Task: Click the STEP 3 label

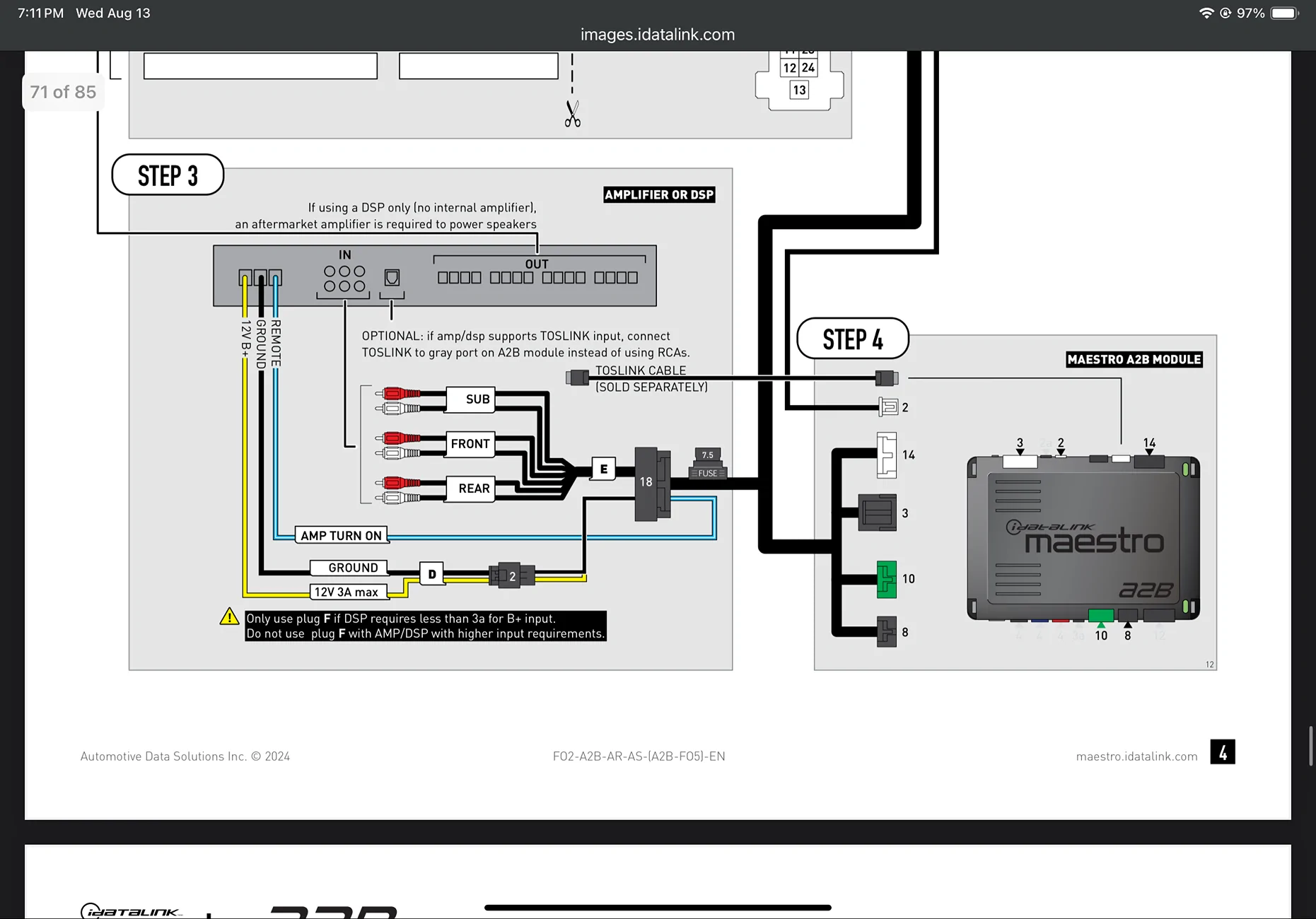Action: (168, 175)
